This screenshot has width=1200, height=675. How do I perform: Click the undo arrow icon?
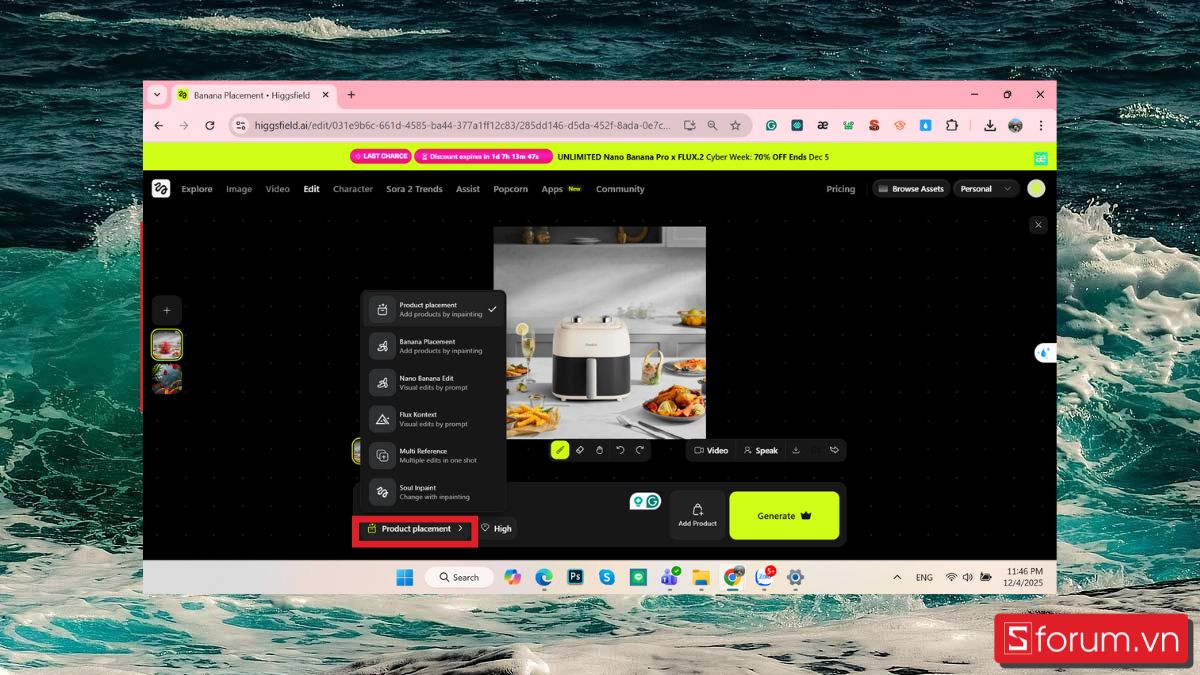pos(620,450)
